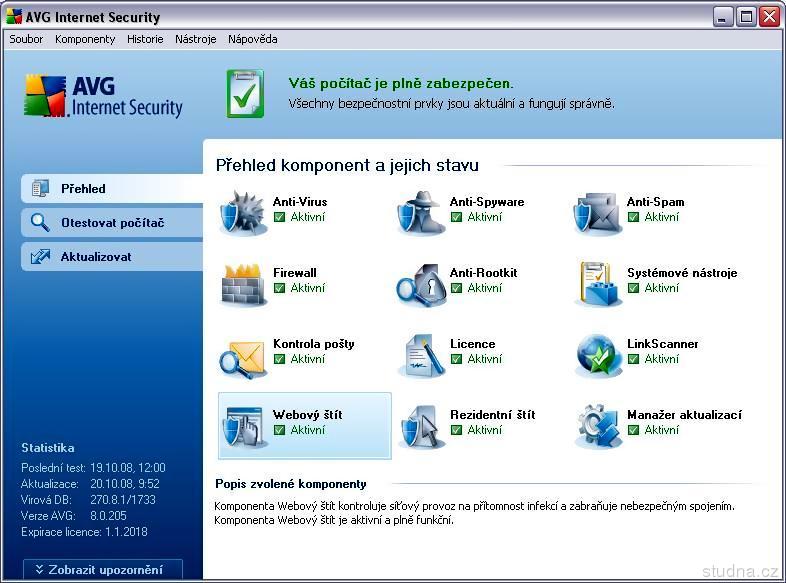Maximize the AVG Internet Security window

coord(746,18)
